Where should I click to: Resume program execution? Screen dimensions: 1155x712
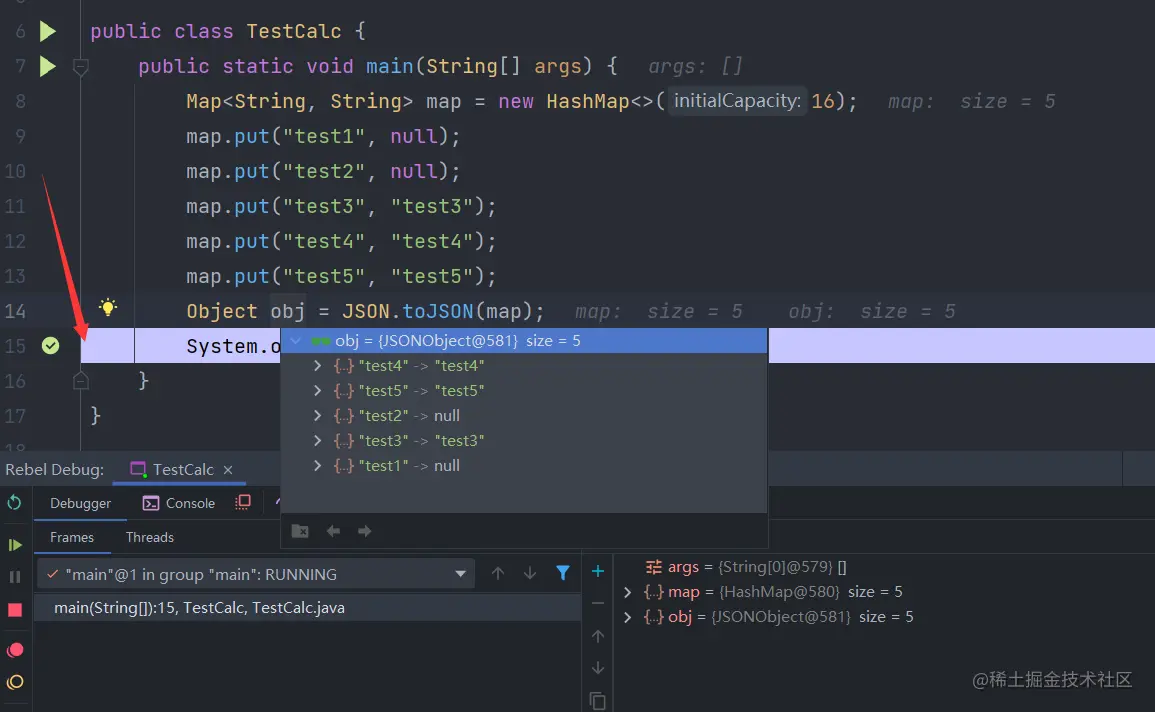[x=15, y=545]
